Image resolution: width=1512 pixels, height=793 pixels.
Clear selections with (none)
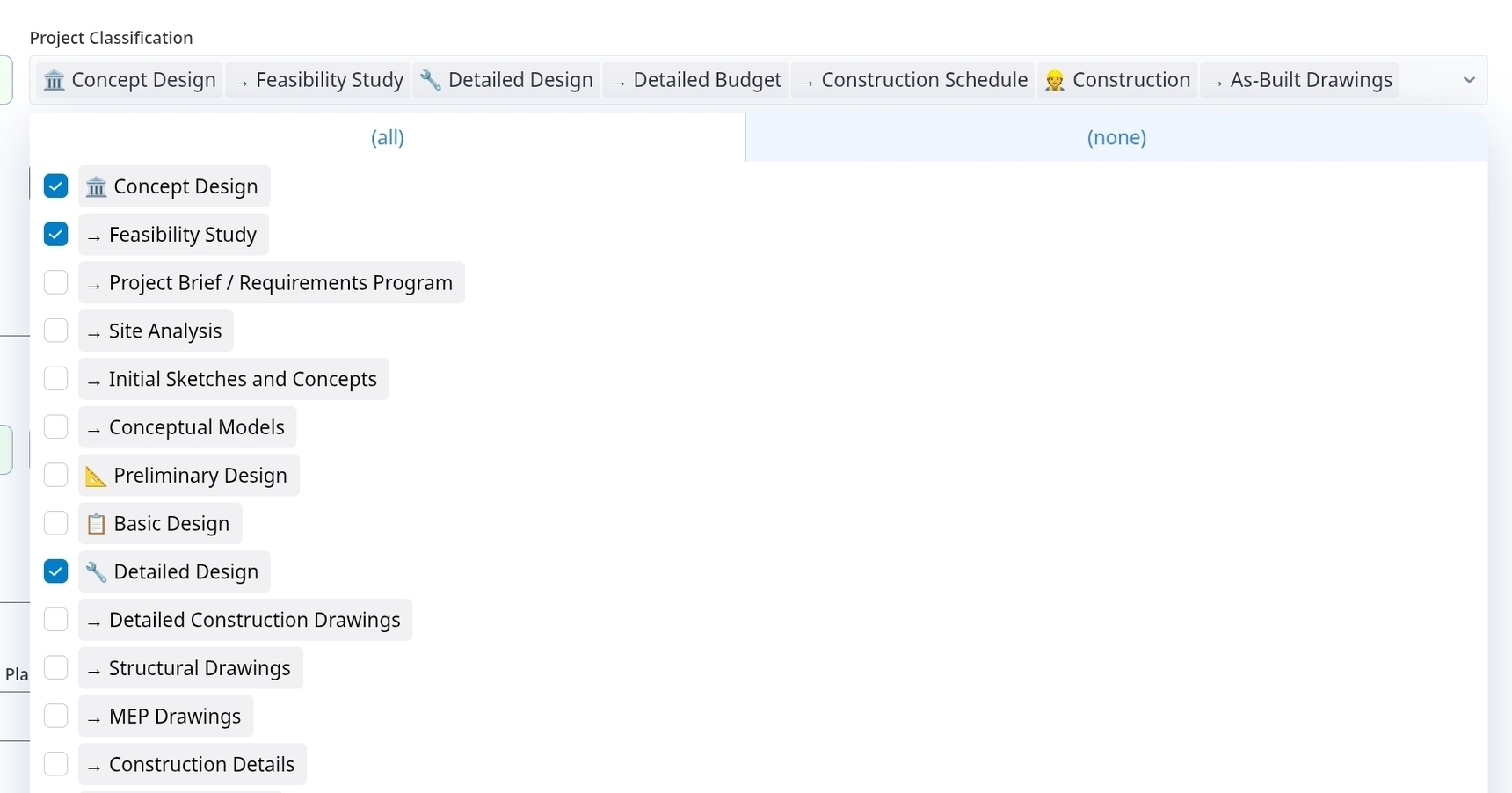coord(1116,137)
